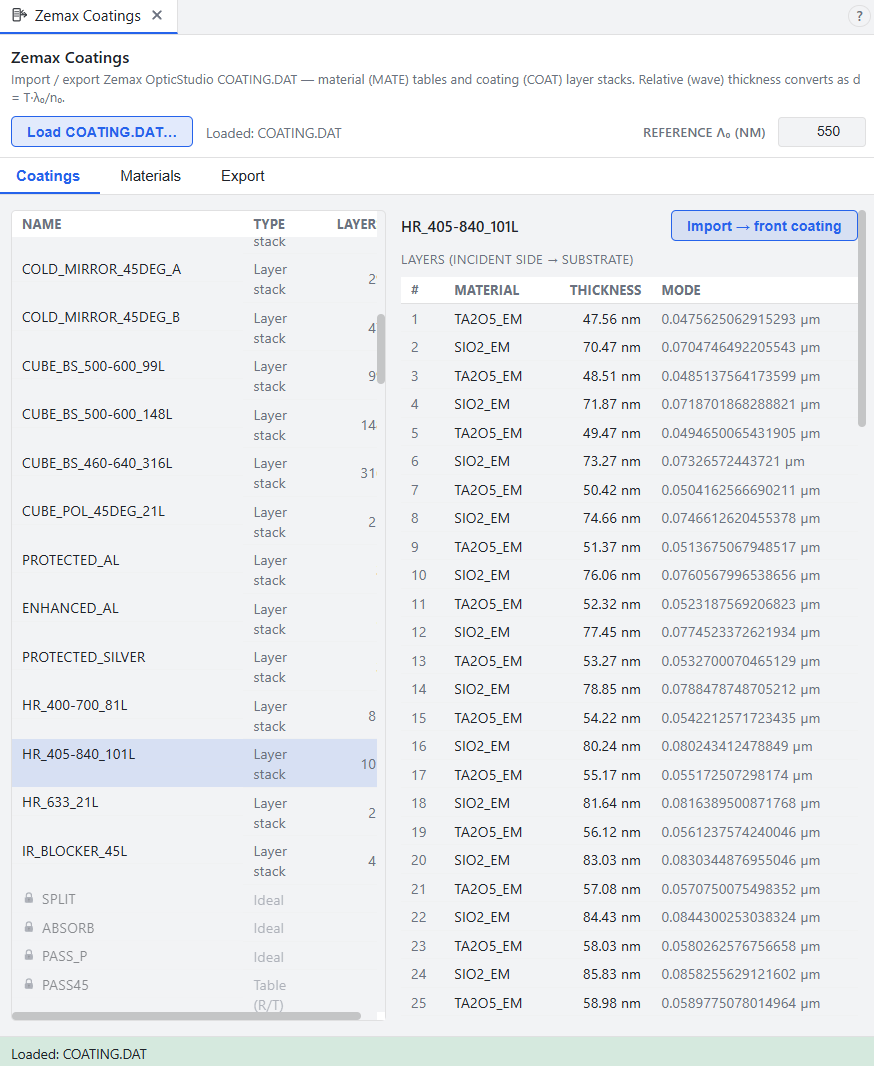This screenshot has width=874, height=1066.
Task: Click the 58.98 nm thickness cell
Action: (x=612, y=1003)
